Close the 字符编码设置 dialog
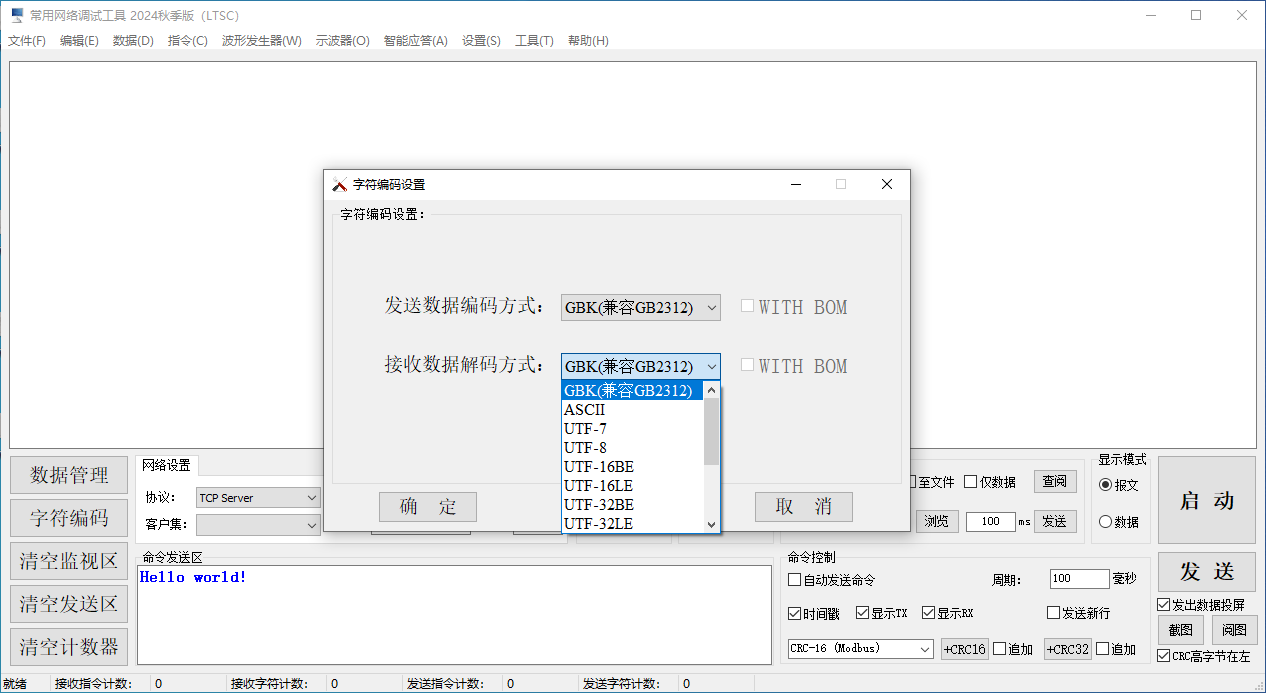This screenshot has width=1266, height=693. 886,184
